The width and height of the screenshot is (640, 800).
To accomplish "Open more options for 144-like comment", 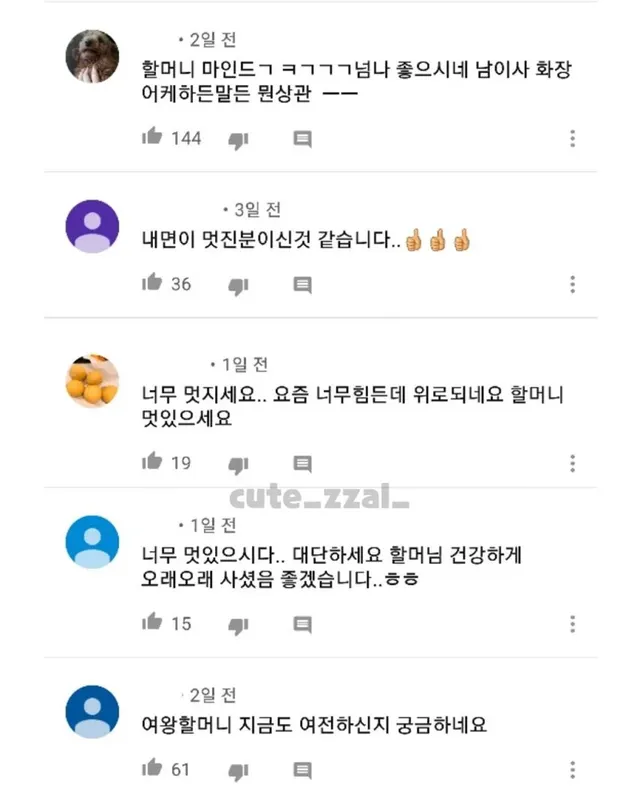I will (573, 139).
